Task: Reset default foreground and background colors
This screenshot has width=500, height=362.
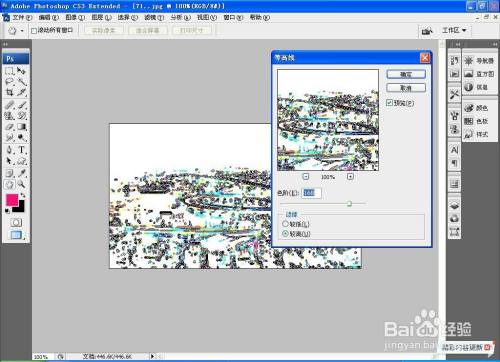Action: click(x=7, y=211)
